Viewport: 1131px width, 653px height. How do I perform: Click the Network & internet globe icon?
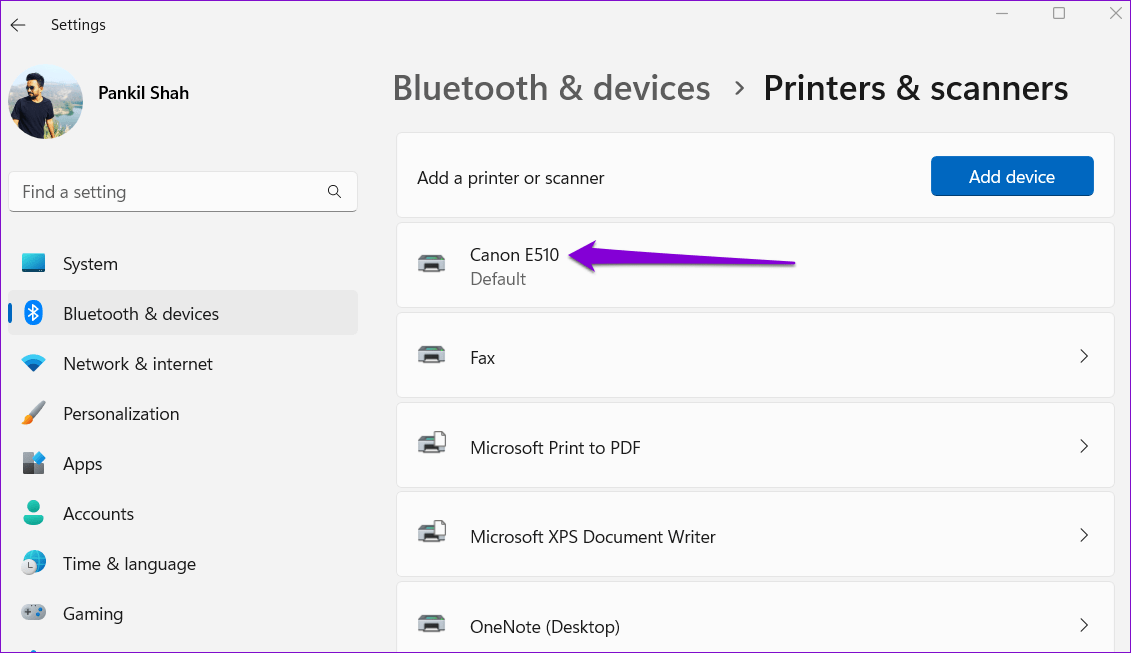[33, 363]
